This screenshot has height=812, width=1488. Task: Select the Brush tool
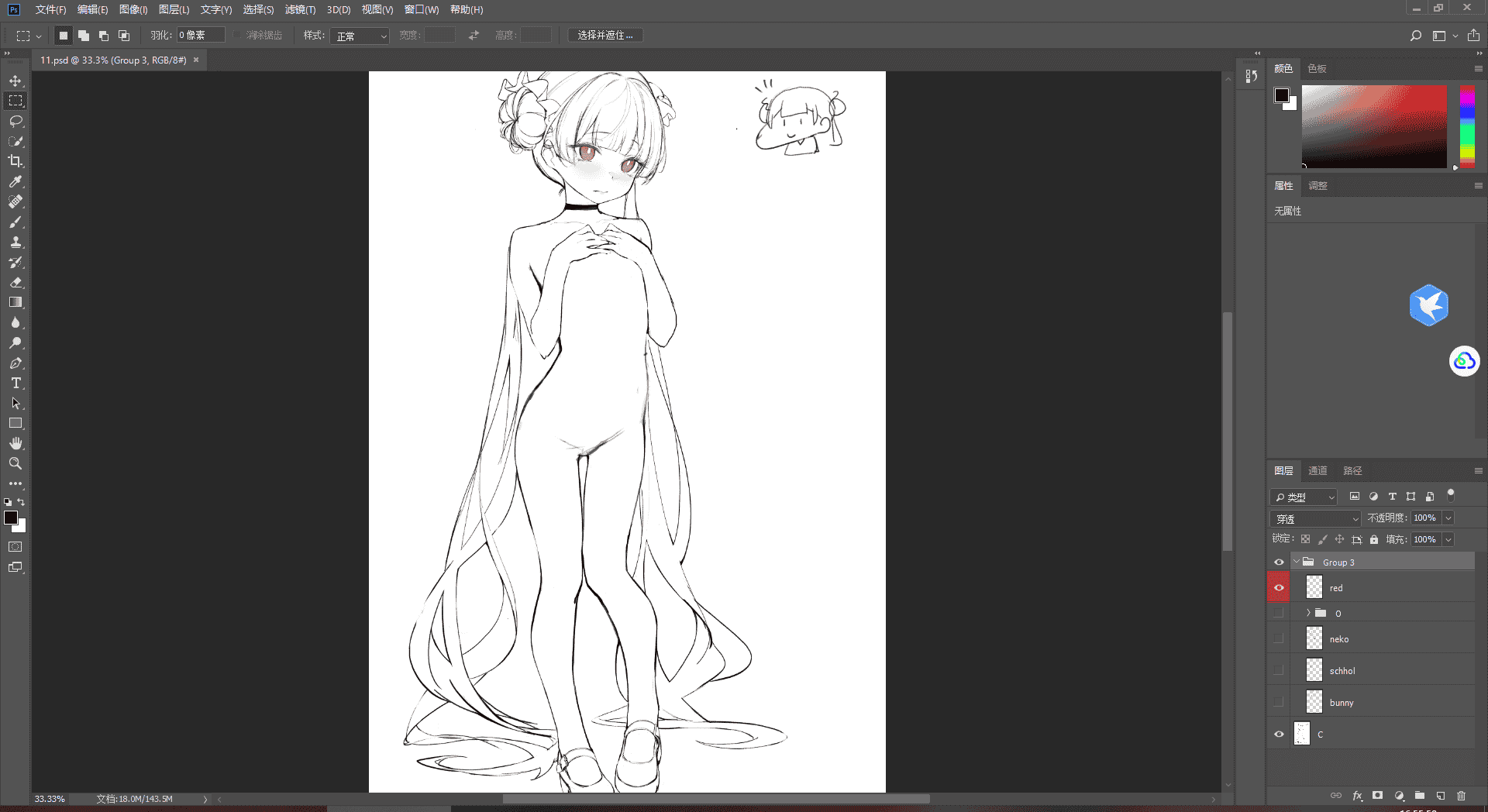pos(15,222)
